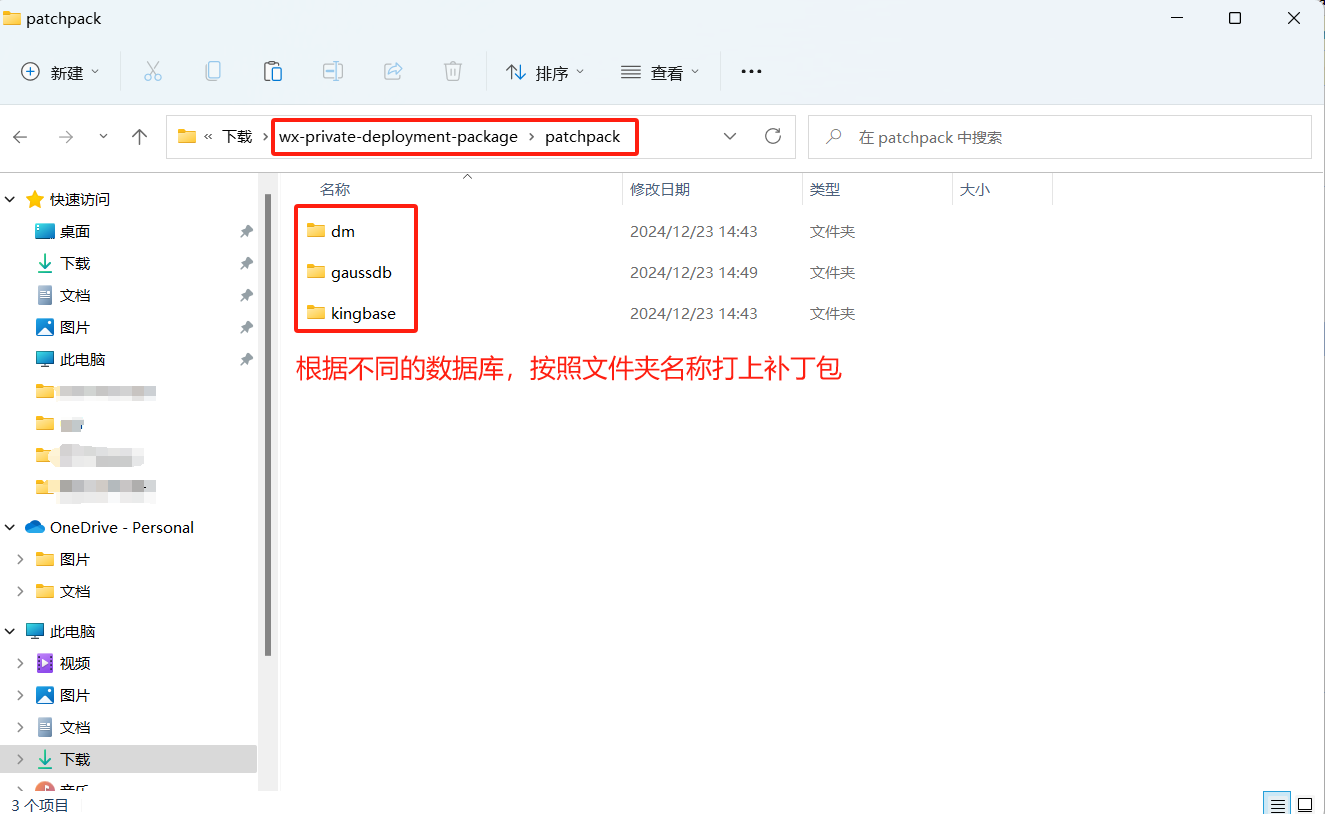Sort by 修改日期 column header
Screen dimensions: 1325x814
(660, 189)
